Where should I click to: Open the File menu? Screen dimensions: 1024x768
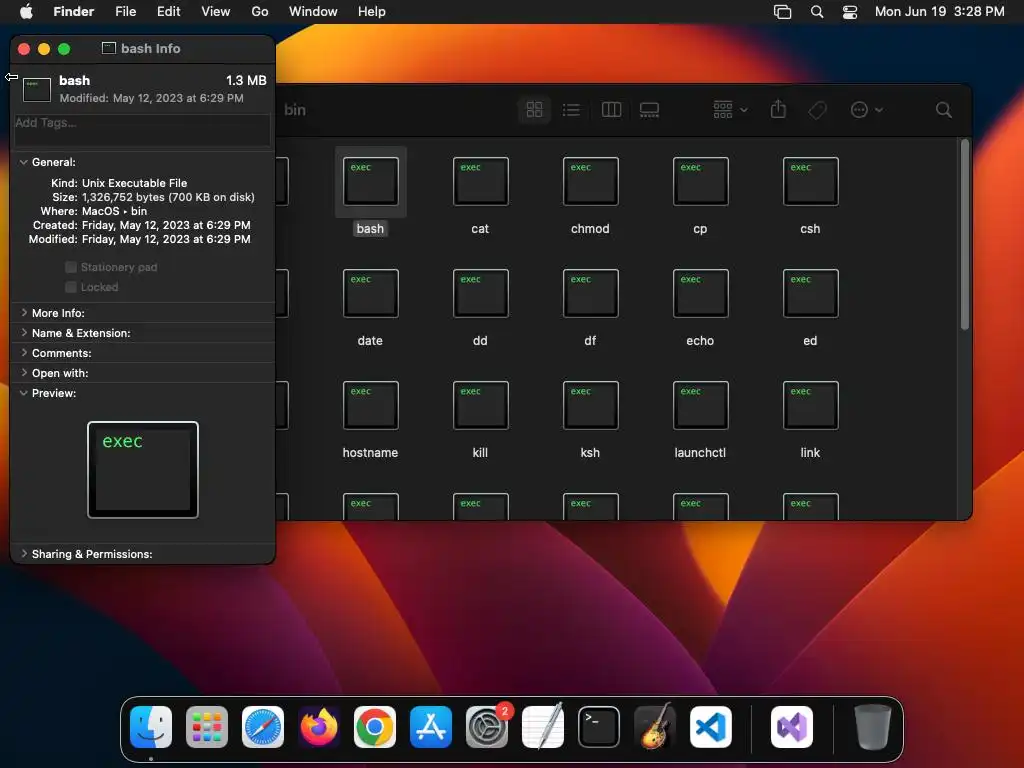(125, 12)
